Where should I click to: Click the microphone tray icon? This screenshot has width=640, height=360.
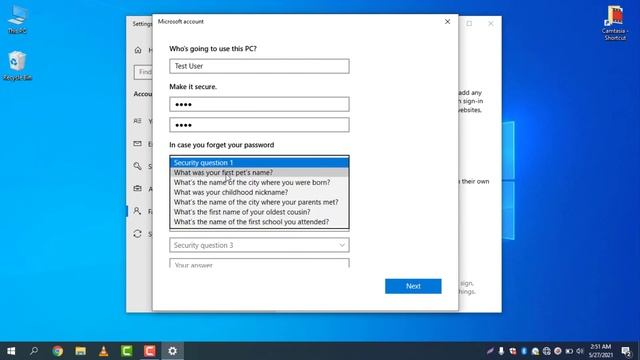(501, 351)
